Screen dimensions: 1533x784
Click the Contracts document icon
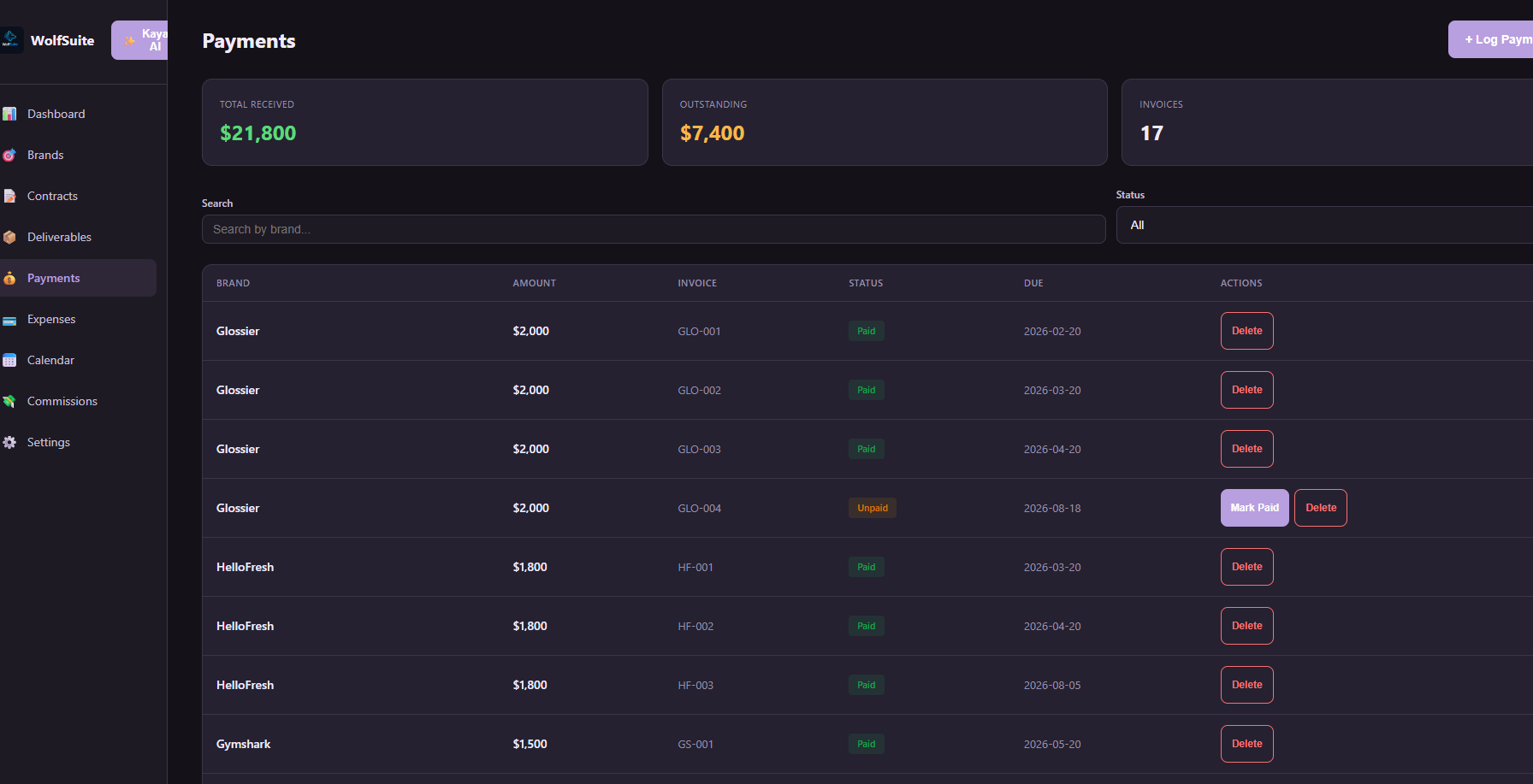point(9,196)
